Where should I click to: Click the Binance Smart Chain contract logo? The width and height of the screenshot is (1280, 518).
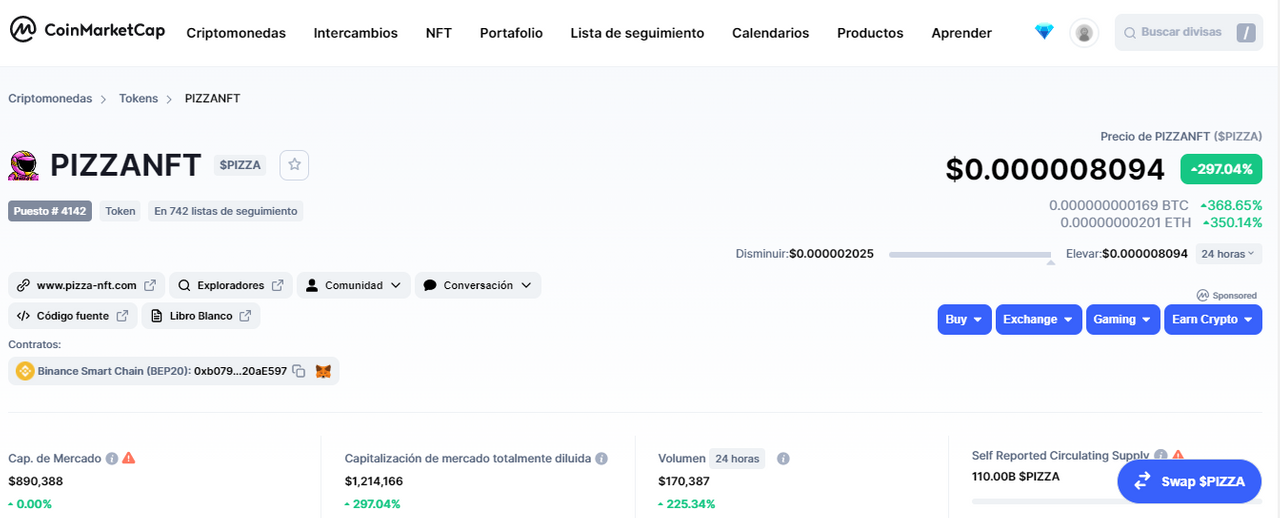pos(25,371)
